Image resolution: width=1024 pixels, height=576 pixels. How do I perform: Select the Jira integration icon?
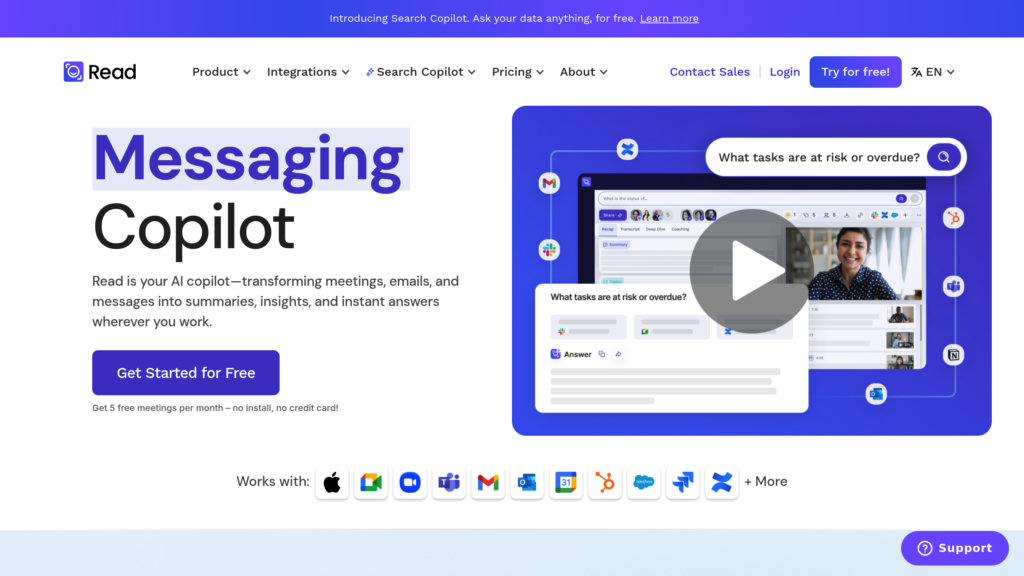point(683,482)
